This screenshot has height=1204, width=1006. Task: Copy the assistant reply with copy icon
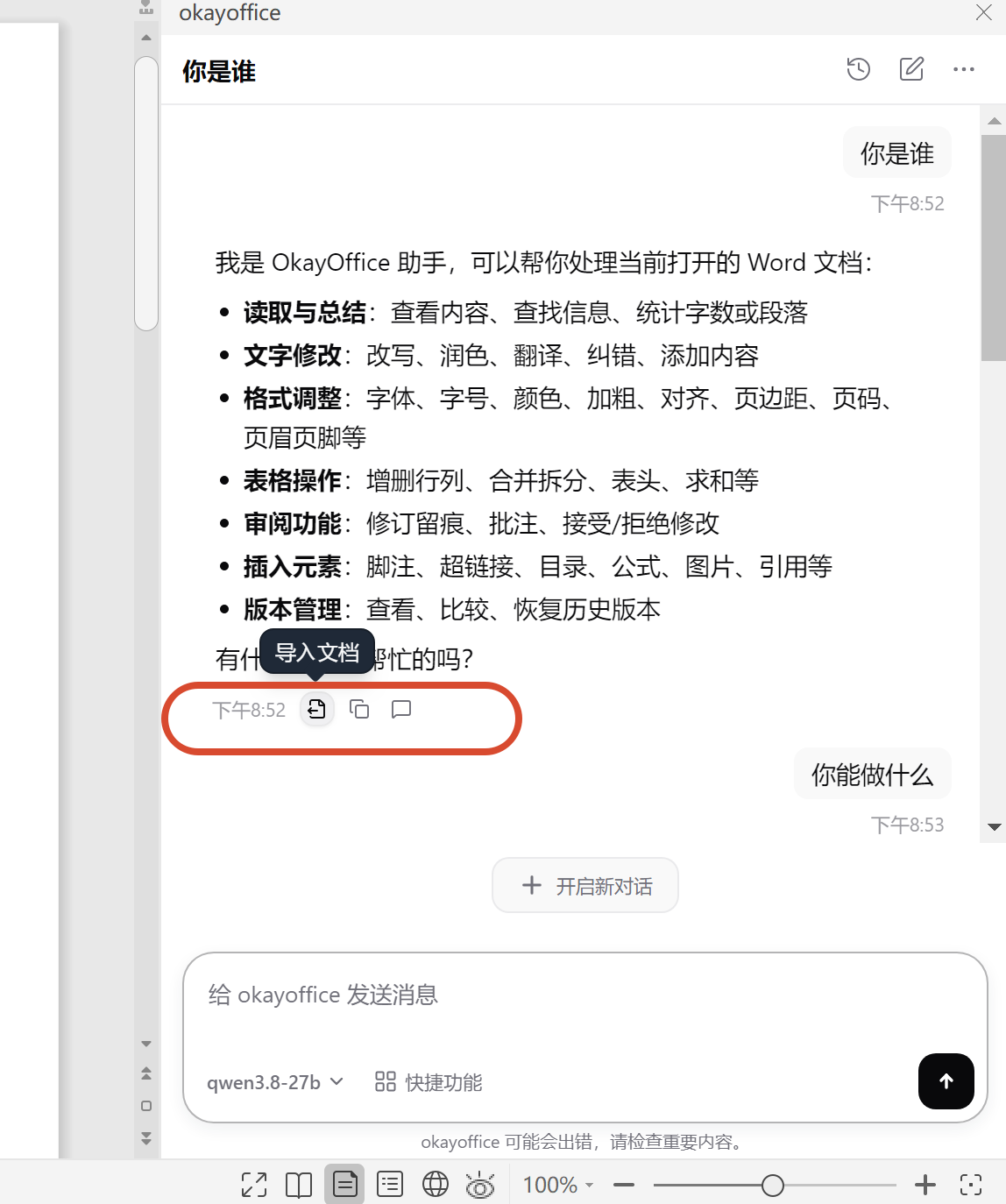pos(359,709)
